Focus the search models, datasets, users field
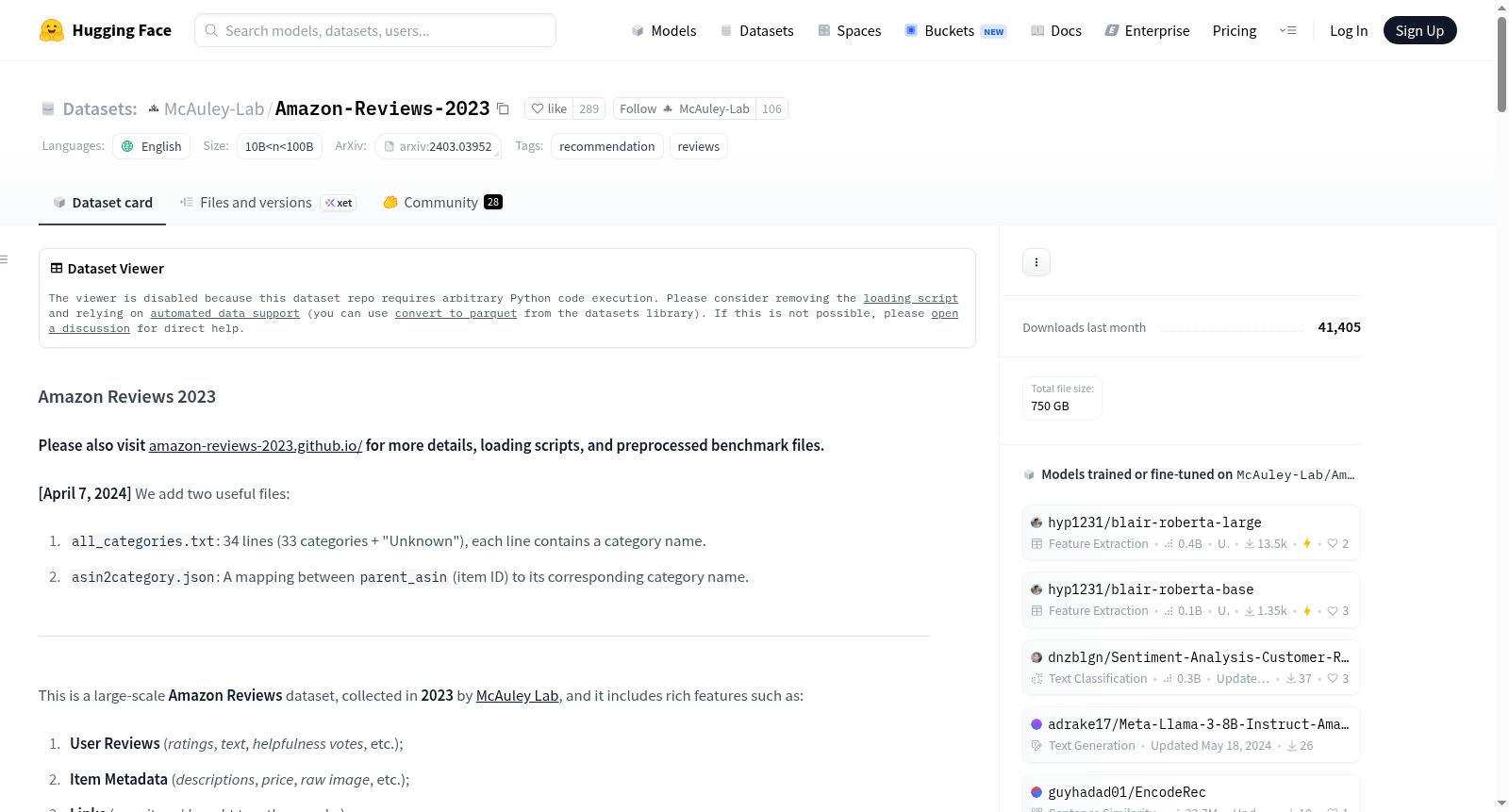This screenshot has height=812, width=1509. [375, 30]
